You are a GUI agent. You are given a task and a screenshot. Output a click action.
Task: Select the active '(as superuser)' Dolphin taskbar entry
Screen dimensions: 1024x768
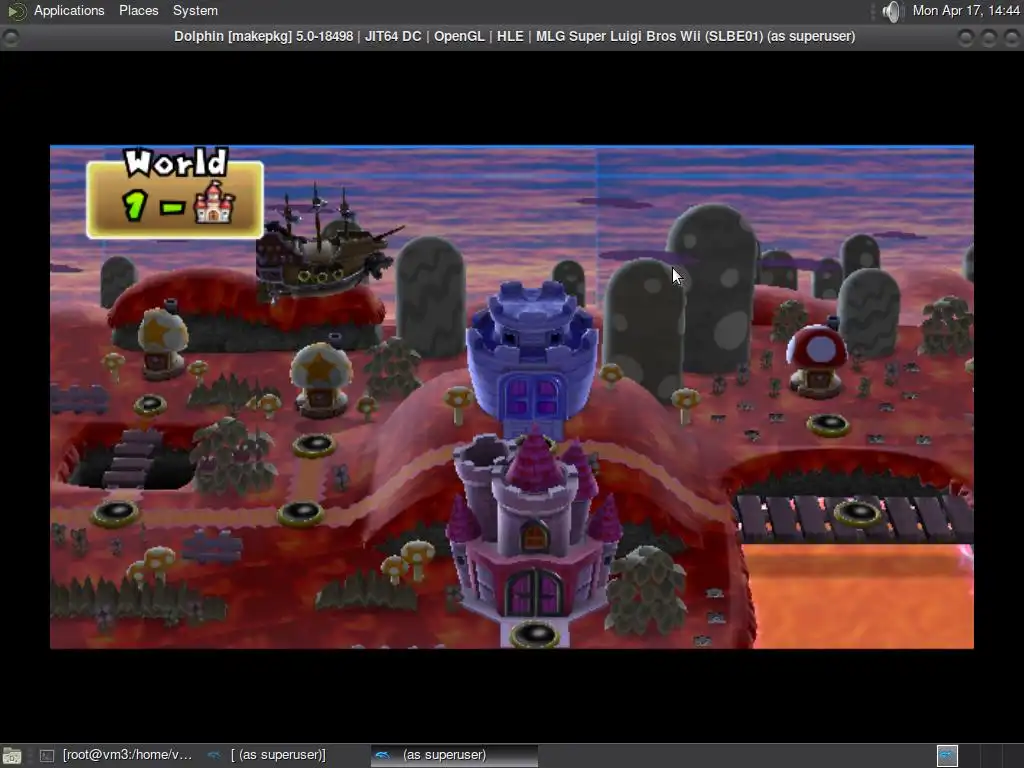455,755
